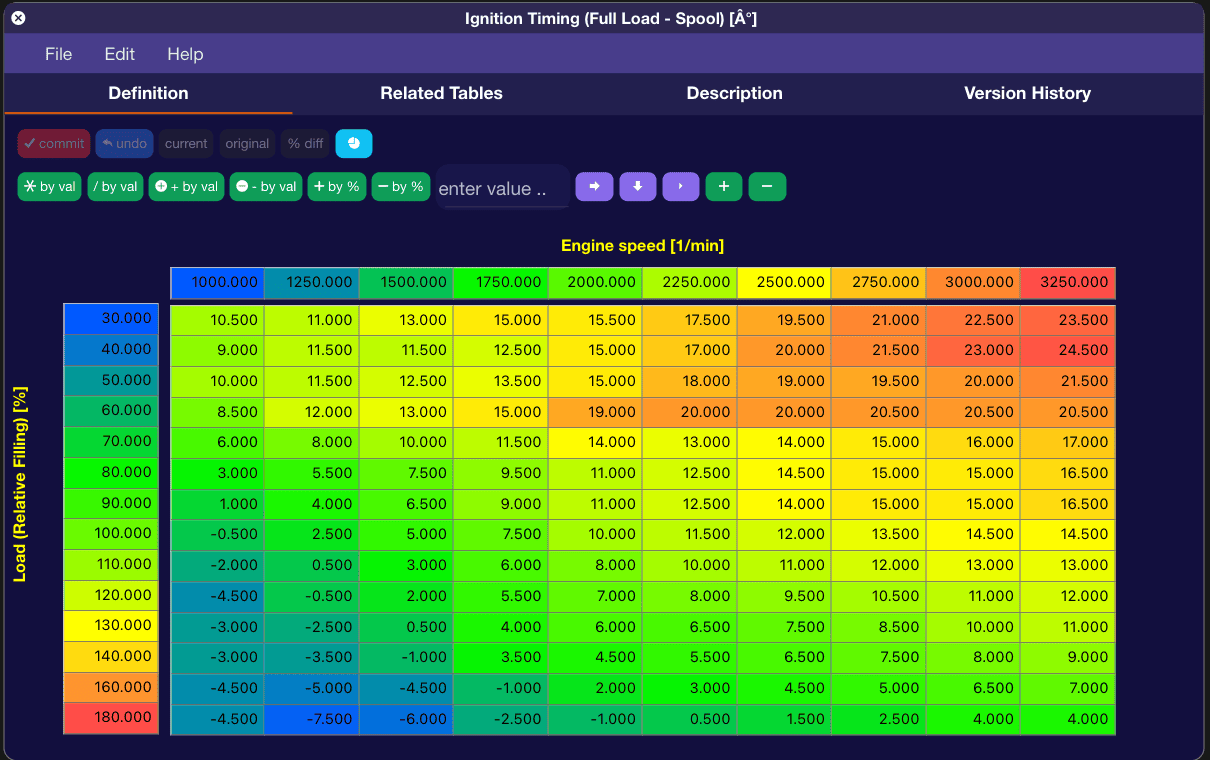Select engine speed header 2500.000
The image size is (1210, 760).
pyautogui.click(x=785, y=283)
